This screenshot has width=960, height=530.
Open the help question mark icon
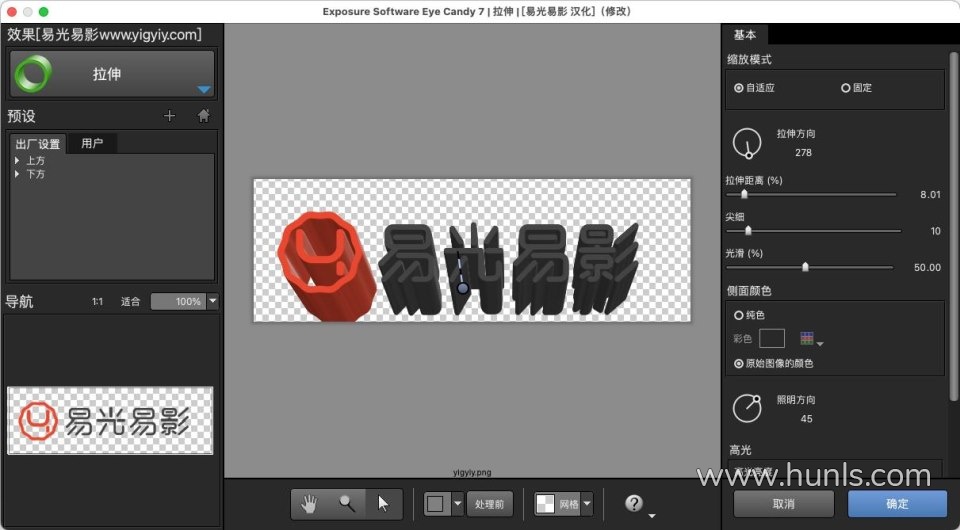[x=633, y=503]
